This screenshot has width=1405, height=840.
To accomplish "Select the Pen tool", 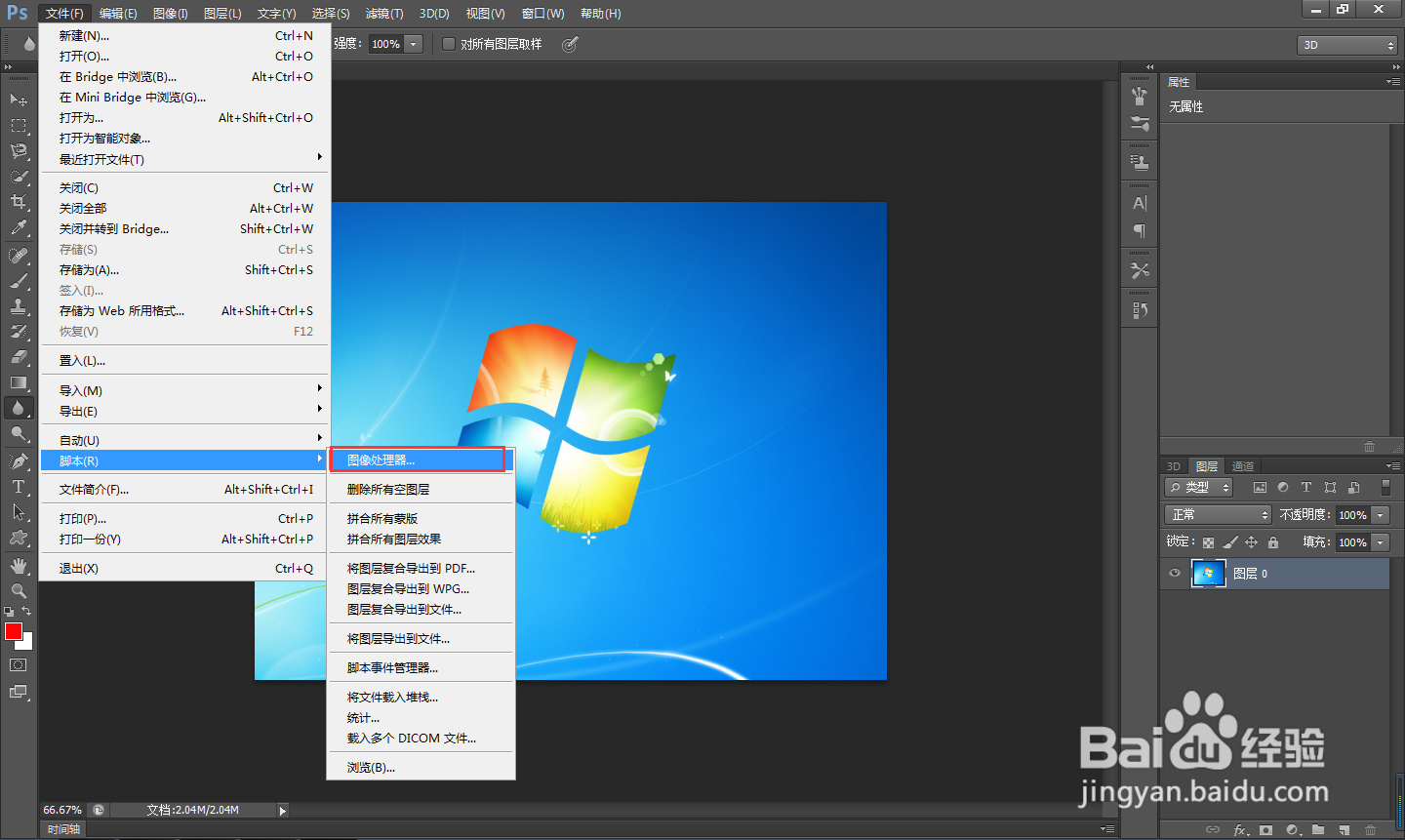I will (19, 461).
